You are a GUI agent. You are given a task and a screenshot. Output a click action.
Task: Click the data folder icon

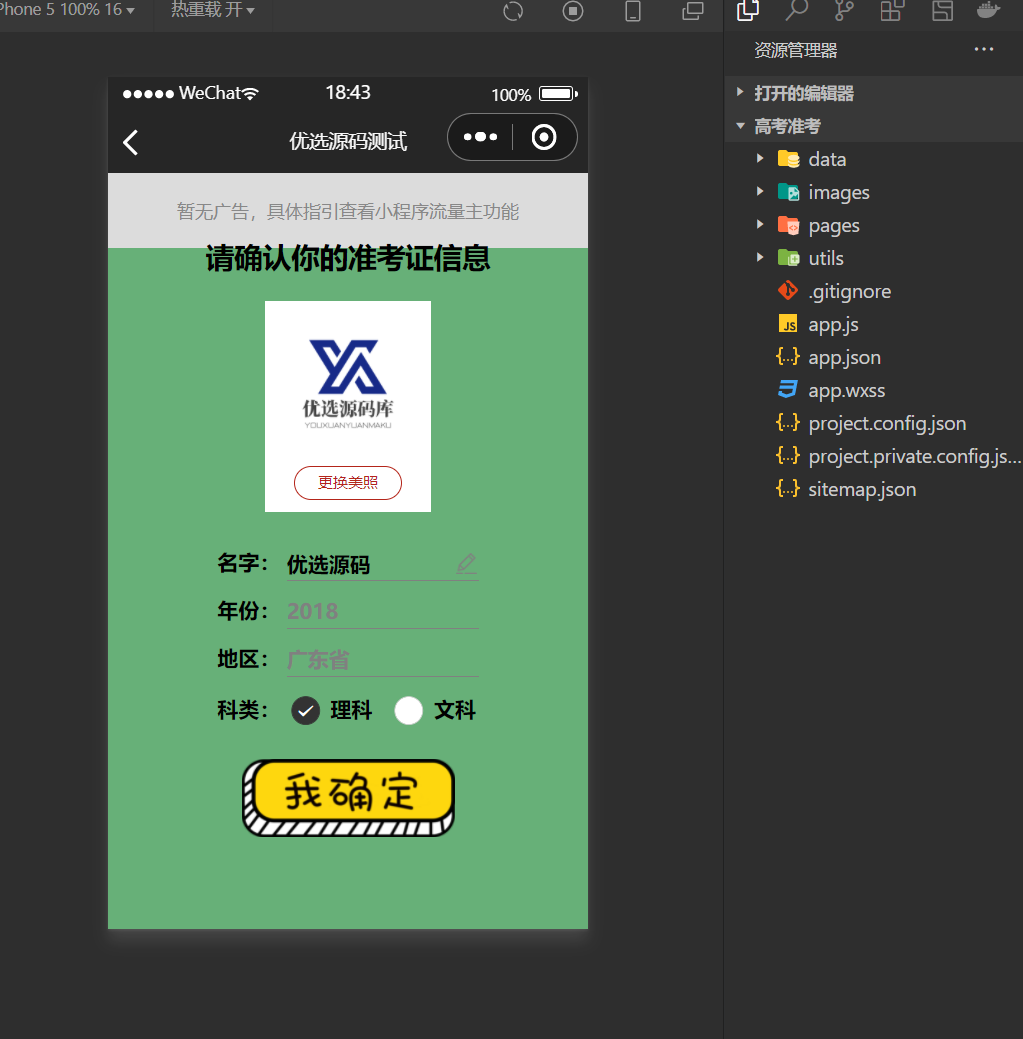(788, 159)
